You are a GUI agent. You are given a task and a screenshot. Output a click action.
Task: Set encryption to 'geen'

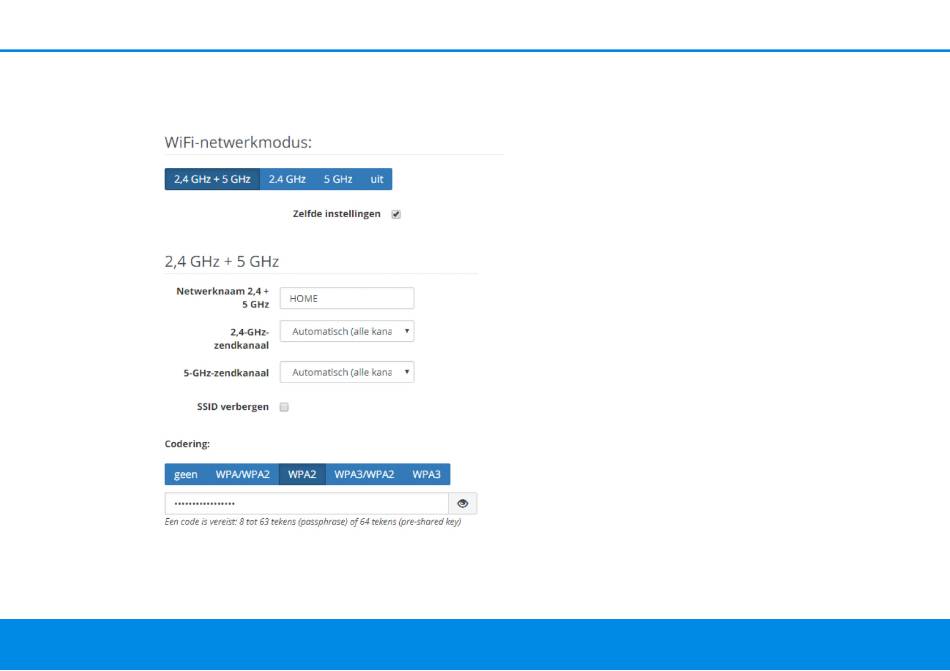[x=185, y=474]
